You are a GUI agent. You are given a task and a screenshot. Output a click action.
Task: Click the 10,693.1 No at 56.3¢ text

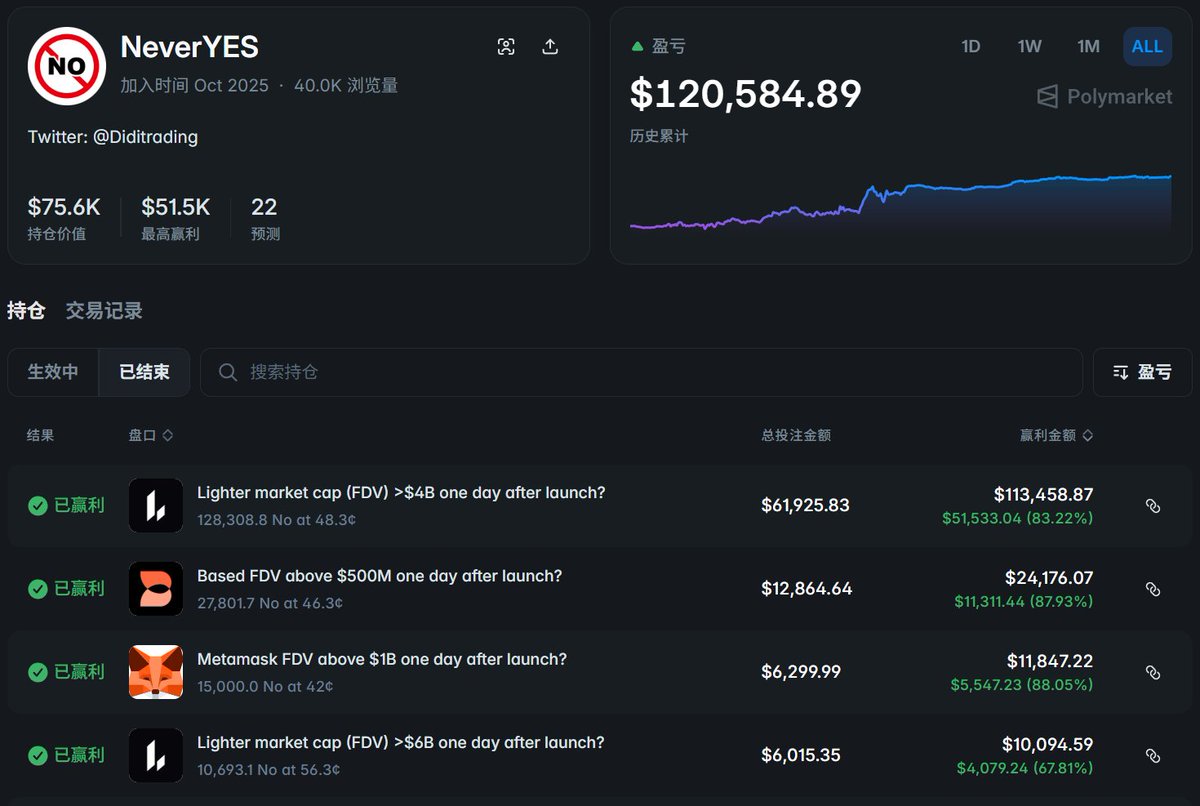(269, 770)
